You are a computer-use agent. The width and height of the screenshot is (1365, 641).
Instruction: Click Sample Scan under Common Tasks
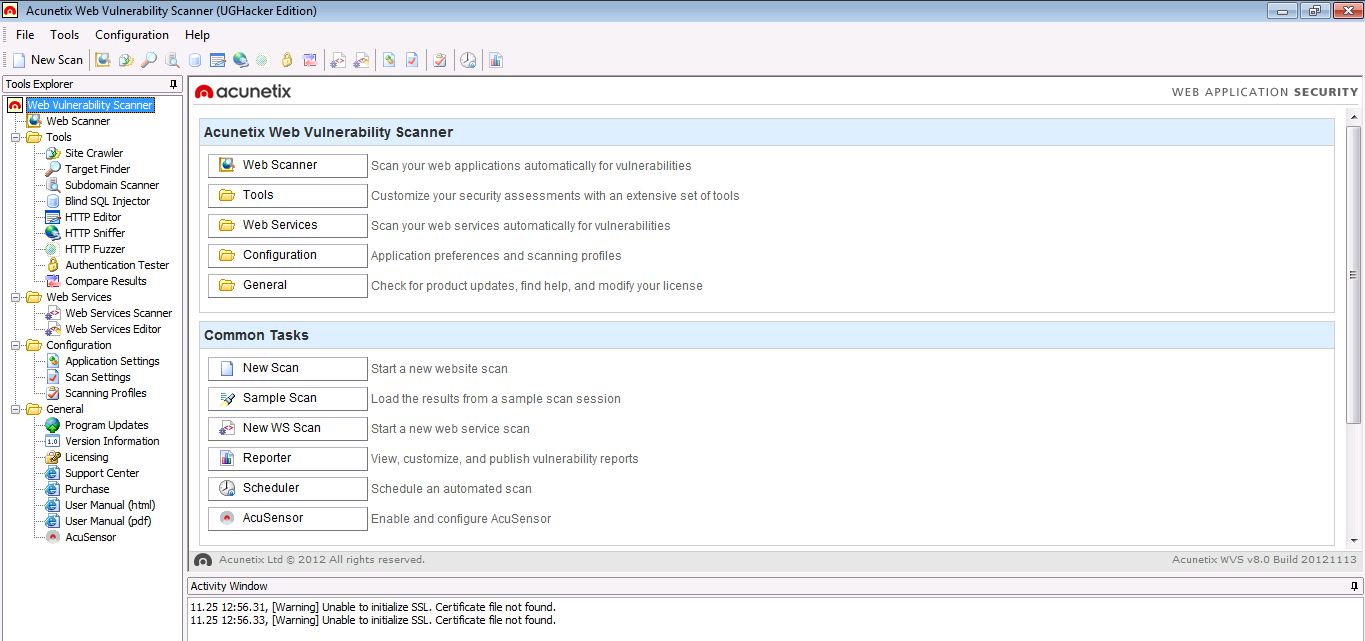(288, 399)
